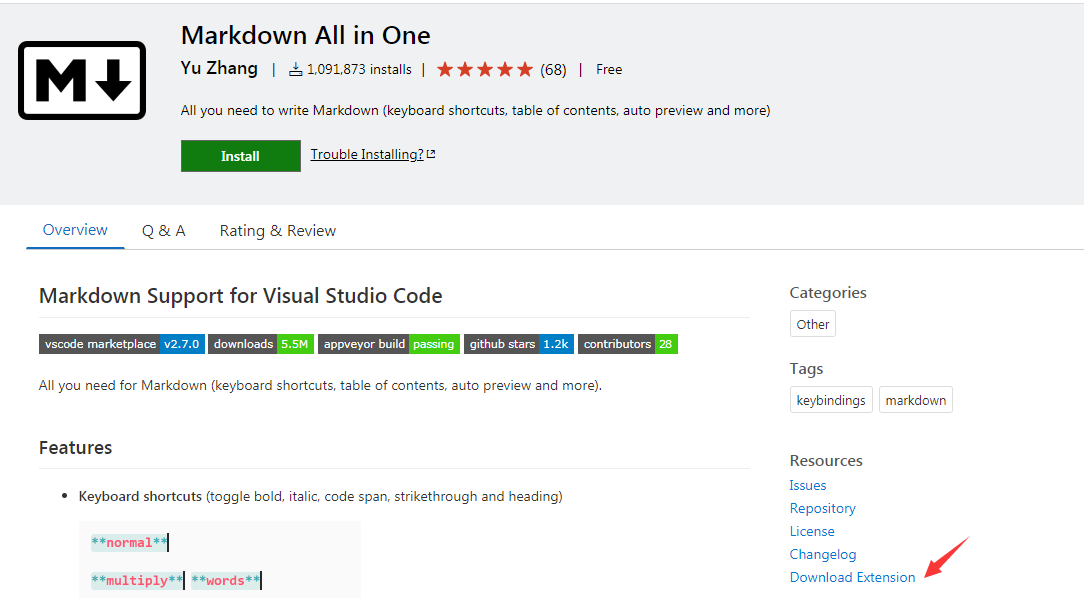Click the external link icon beside Trouble Installing

tap(431, 154)
